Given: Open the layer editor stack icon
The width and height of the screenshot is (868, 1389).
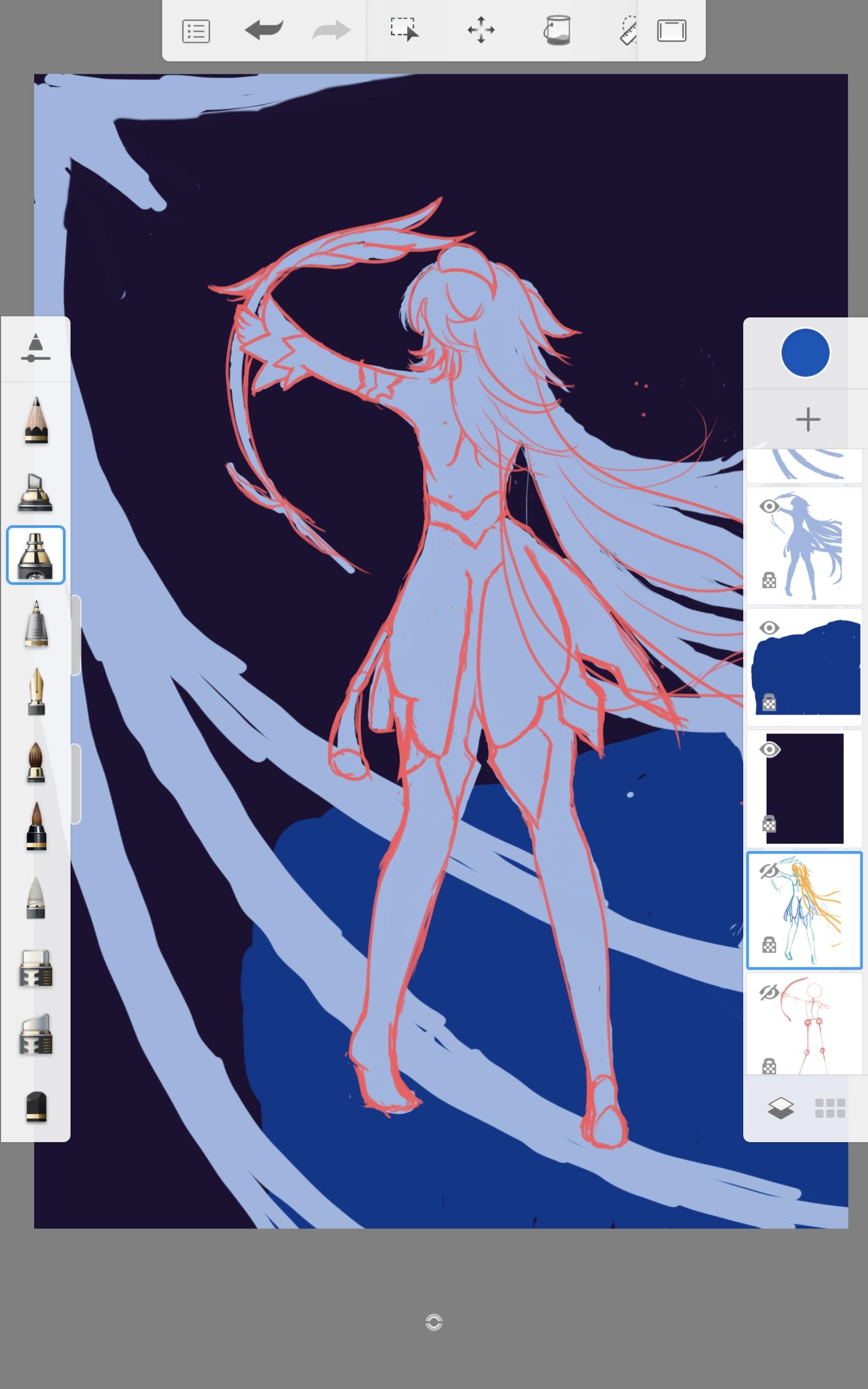Looking at the screenshot, I should pos(781,1108).
